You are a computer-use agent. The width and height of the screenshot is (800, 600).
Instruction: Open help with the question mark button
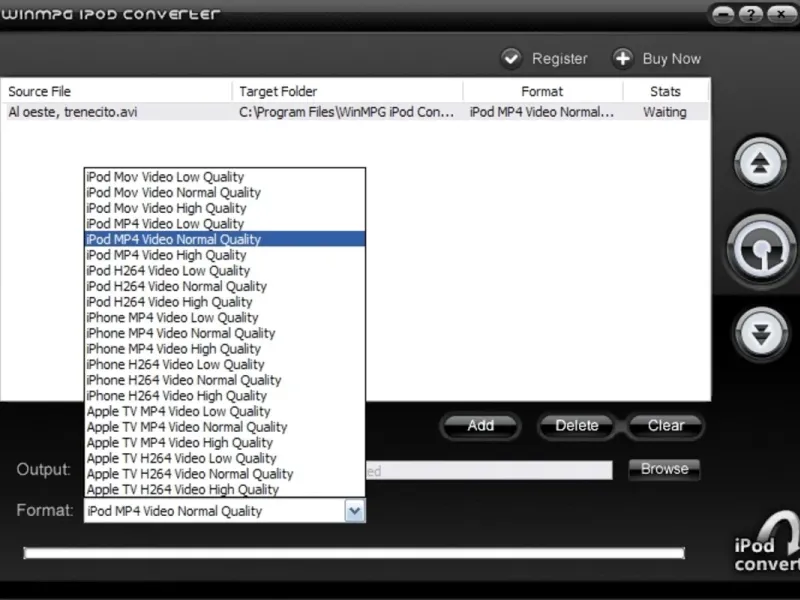pos(751,14)
